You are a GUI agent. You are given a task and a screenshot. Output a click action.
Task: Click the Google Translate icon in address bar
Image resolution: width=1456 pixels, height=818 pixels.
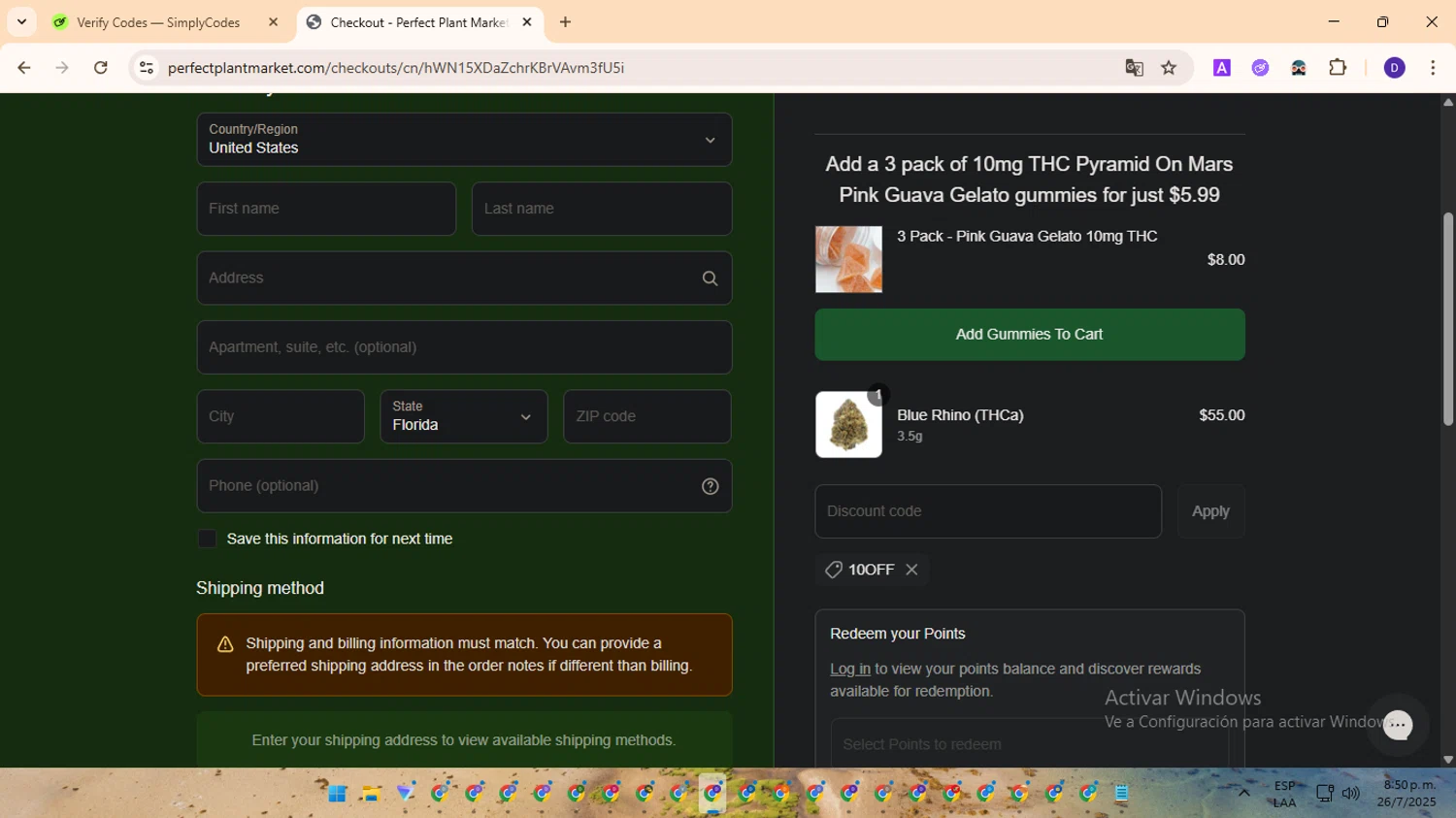click(x=1134, y=68)
